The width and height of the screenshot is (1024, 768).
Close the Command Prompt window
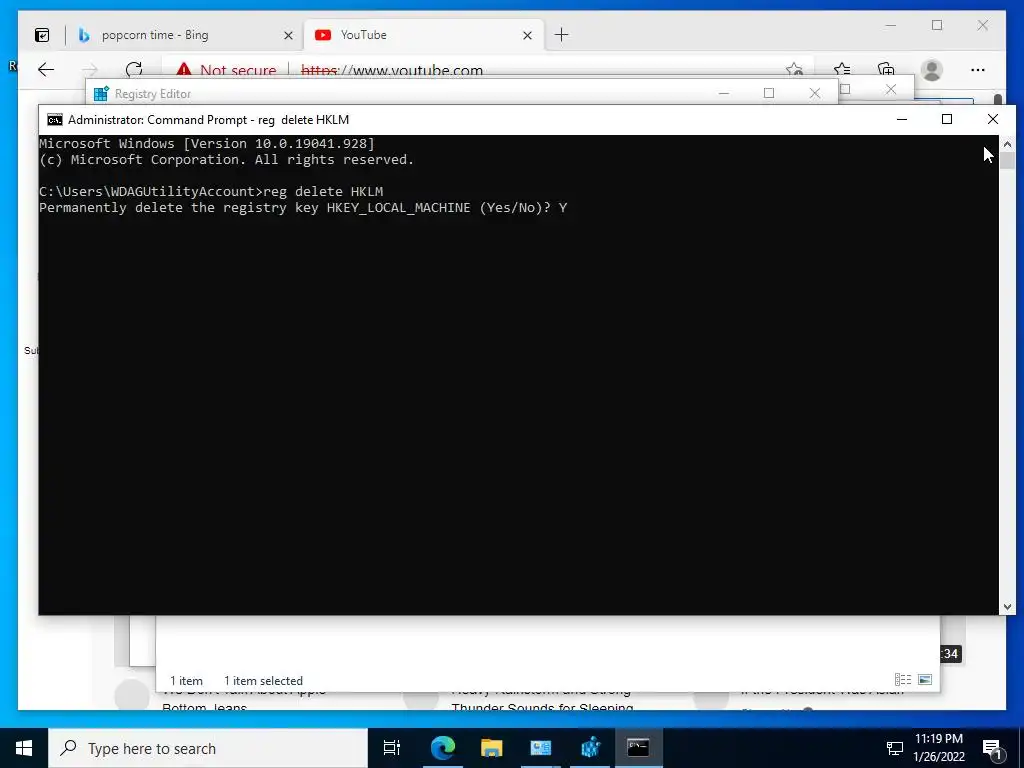993,119
